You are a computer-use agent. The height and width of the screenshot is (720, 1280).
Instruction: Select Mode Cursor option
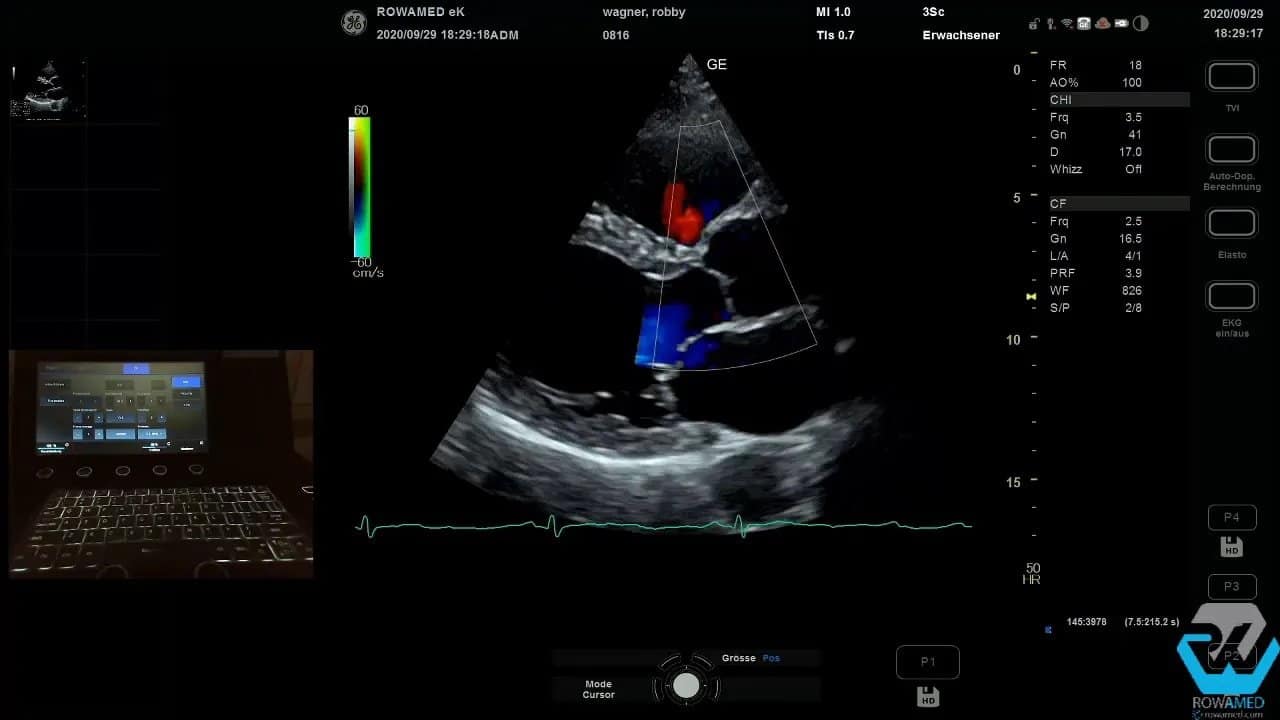pos(597,688)
